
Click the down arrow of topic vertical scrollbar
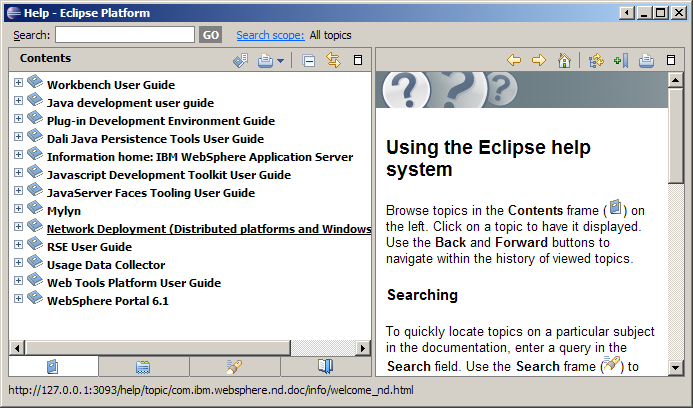(676, 367)
